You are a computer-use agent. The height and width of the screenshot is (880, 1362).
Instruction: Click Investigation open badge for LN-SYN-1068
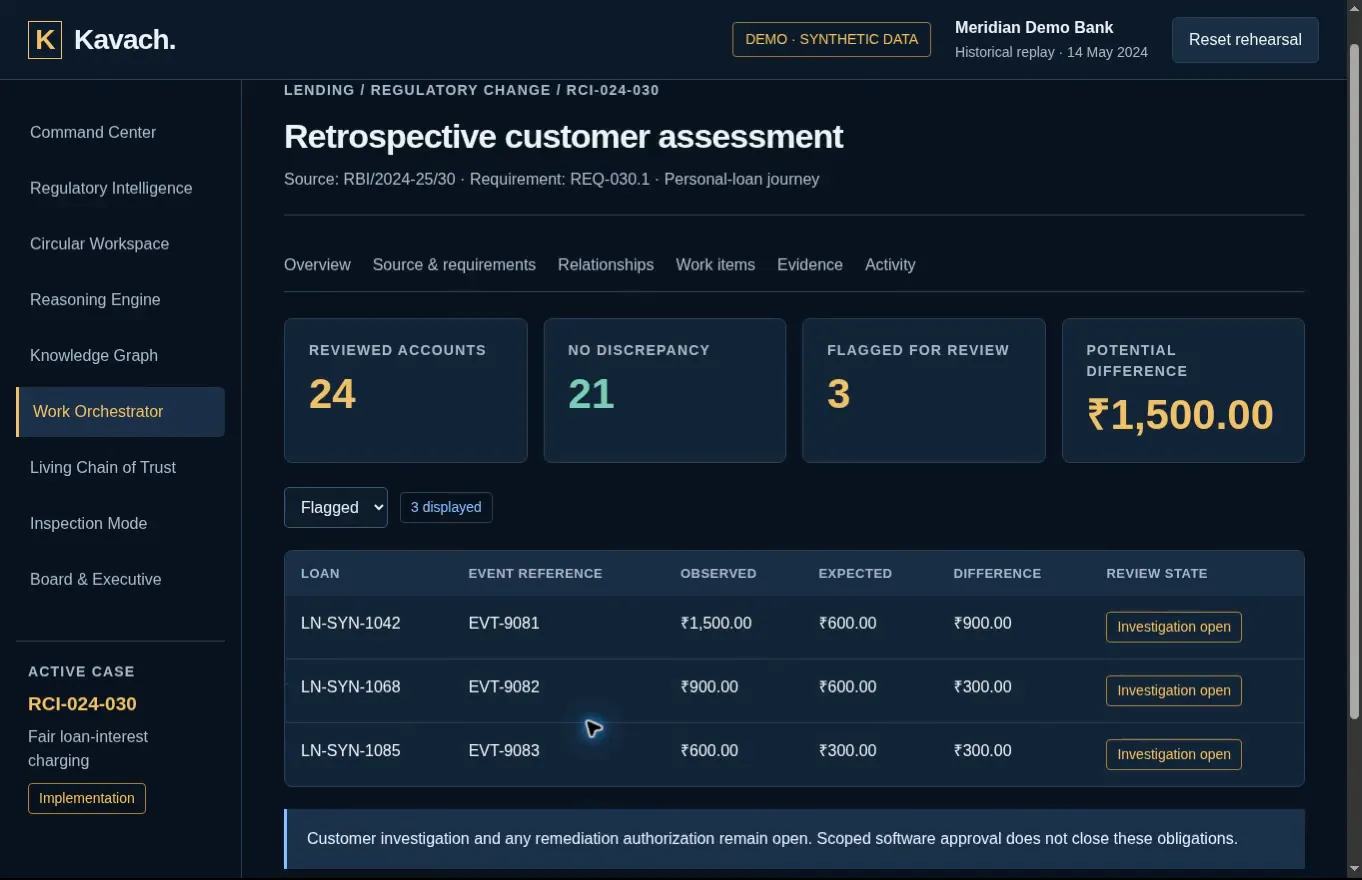(1174, 691)
